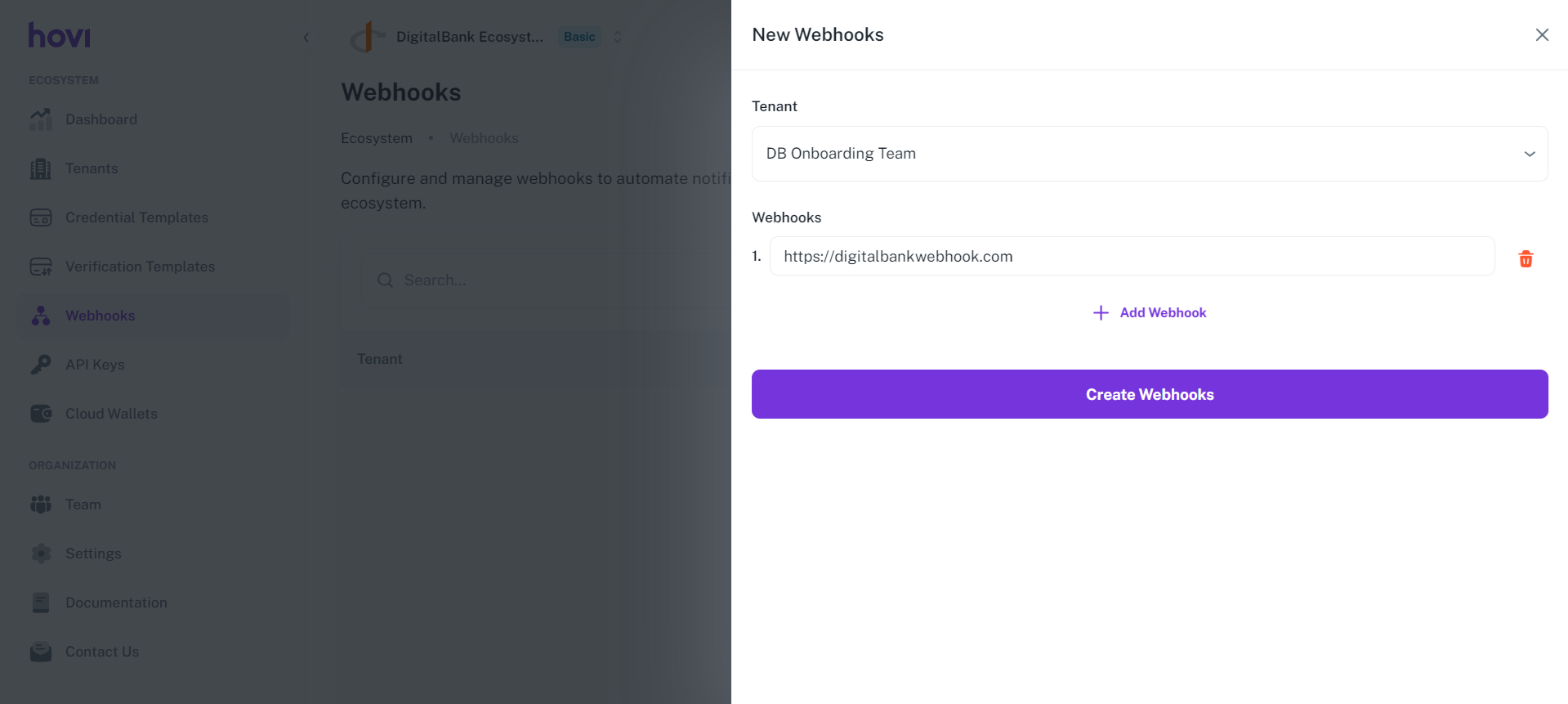1568x704 pixels.
Task: Click the Settings gear icon
Action: point(41,554)
